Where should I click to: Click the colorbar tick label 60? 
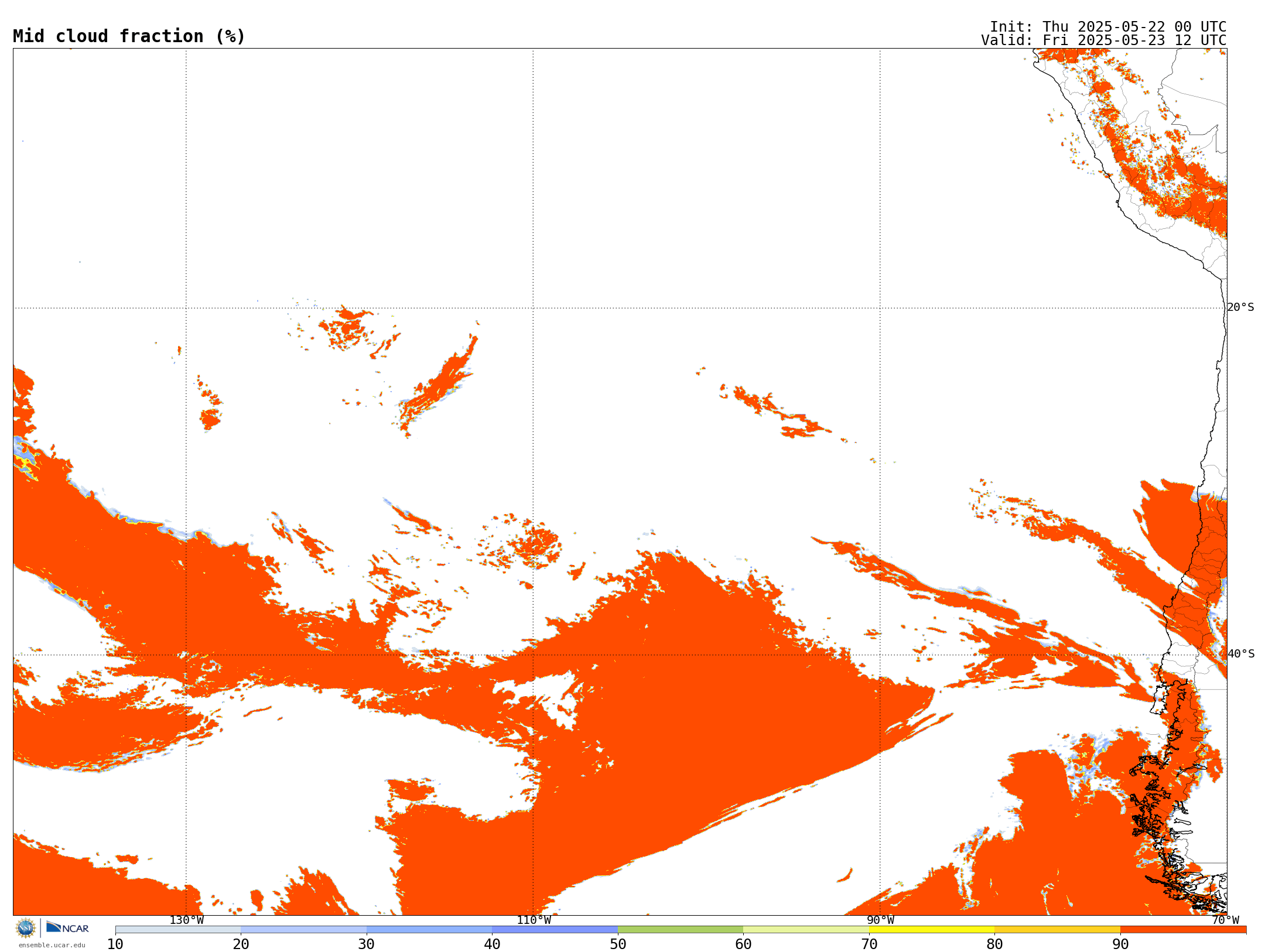(x=744, y=944)
